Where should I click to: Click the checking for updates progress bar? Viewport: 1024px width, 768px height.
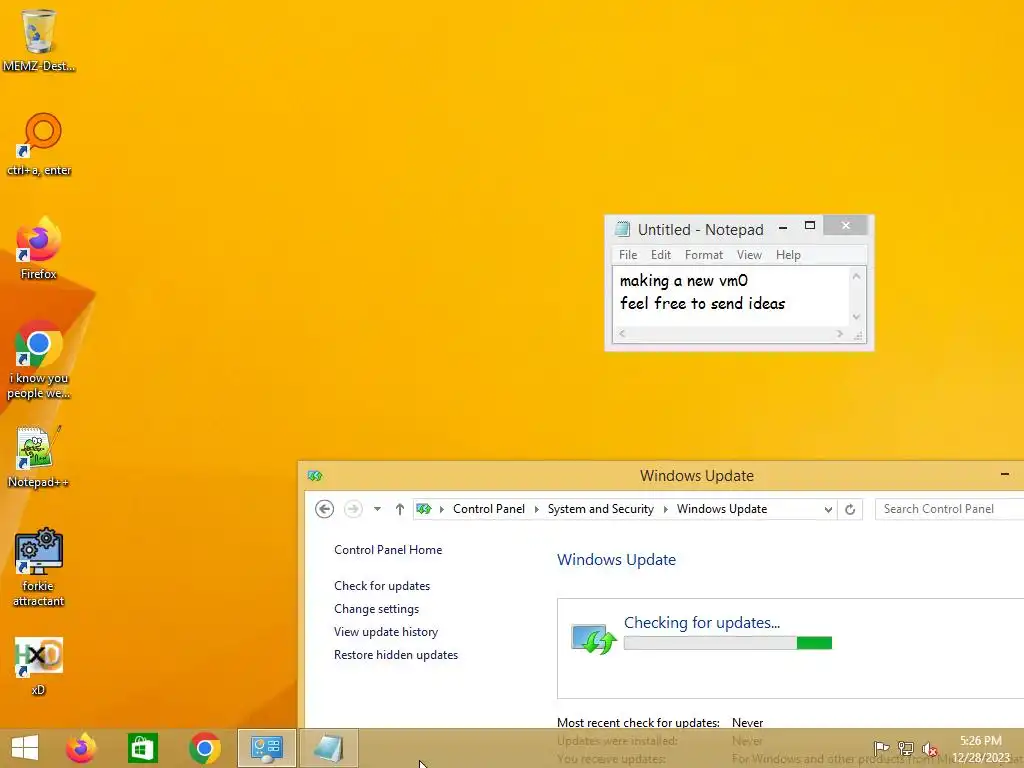(x=728, y=643)
